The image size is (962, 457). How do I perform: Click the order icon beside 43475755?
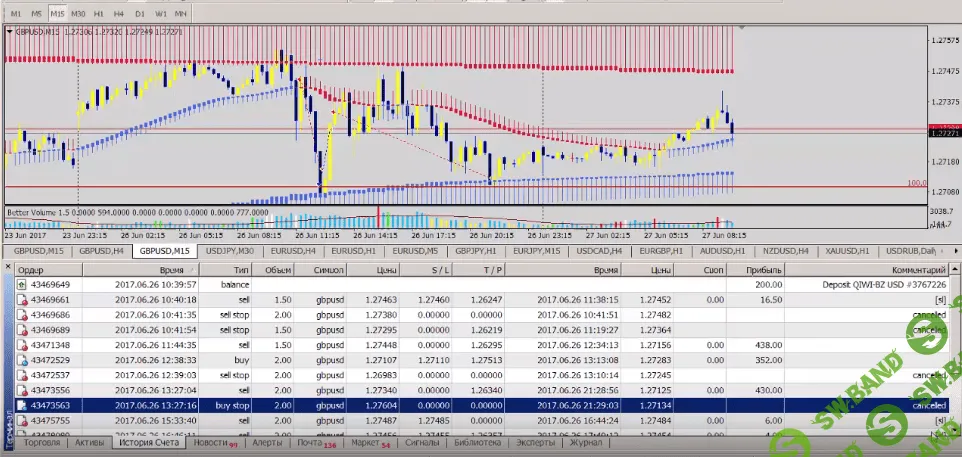click(x=25, y=420)
